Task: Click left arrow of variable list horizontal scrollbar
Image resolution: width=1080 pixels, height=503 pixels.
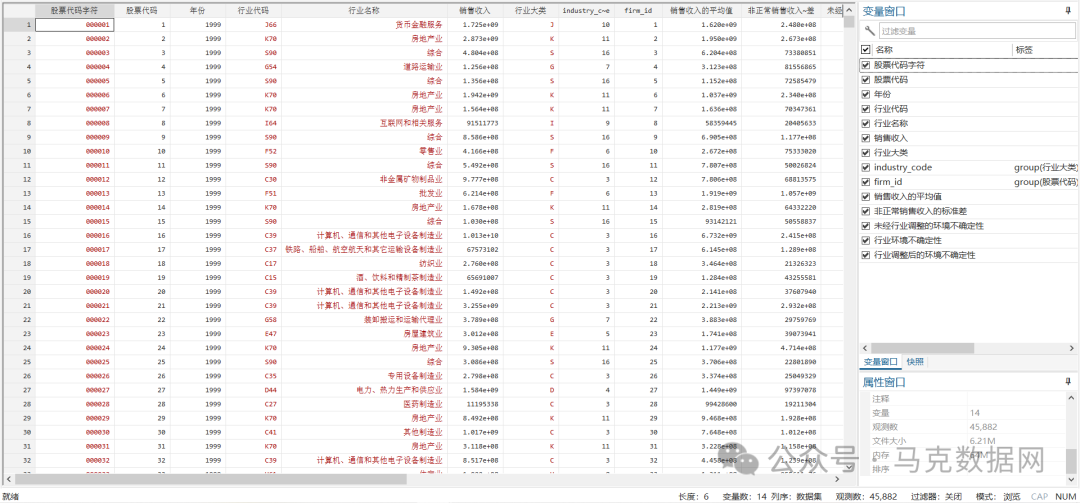Action: (865, 349)
